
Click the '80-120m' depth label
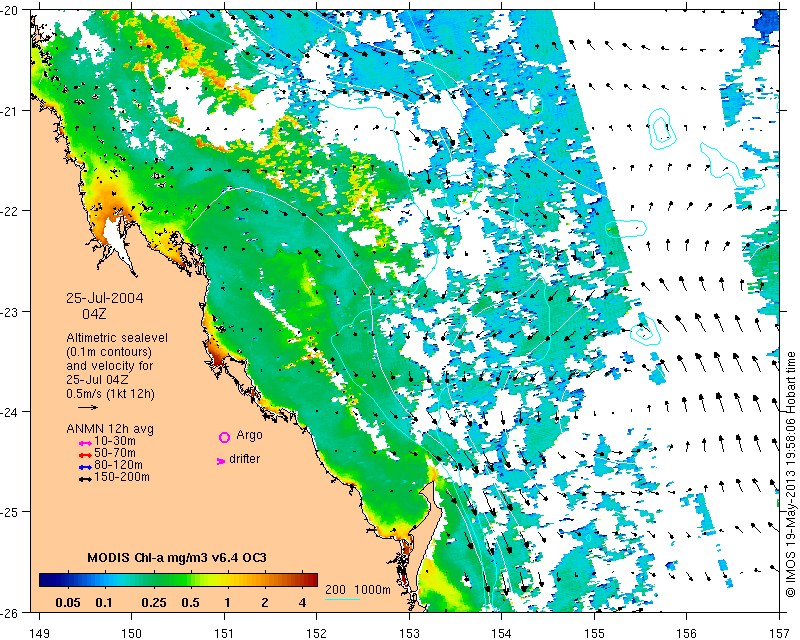point(118,465)
